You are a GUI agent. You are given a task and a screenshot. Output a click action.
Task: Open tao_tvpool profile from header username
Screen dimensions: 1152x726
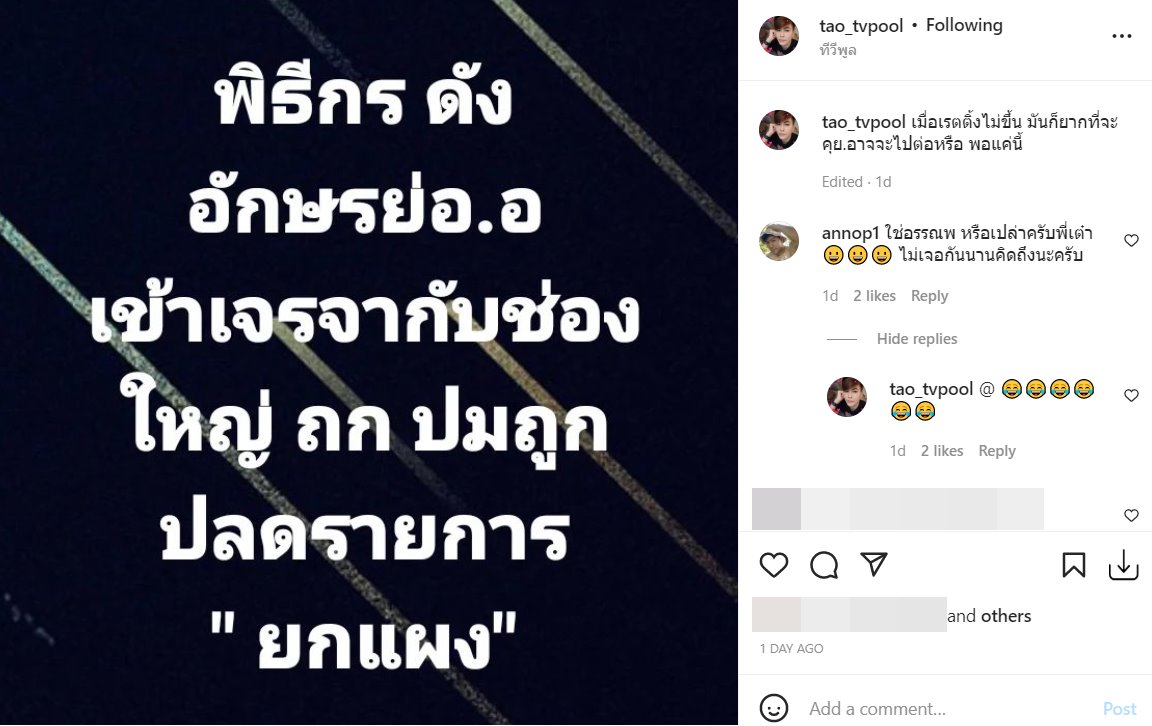[x=861, y=26]
